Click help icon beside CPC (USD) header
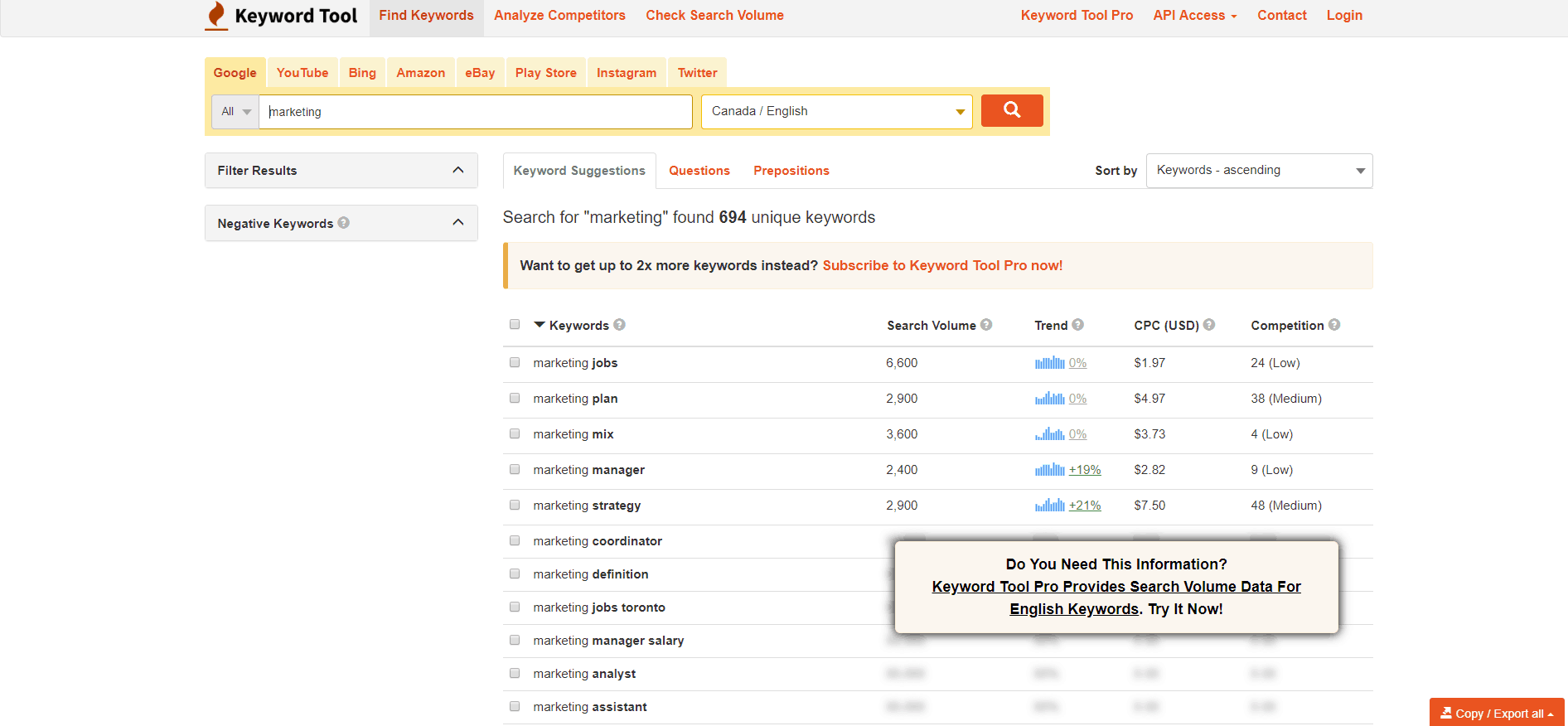 coord(1209,325)
